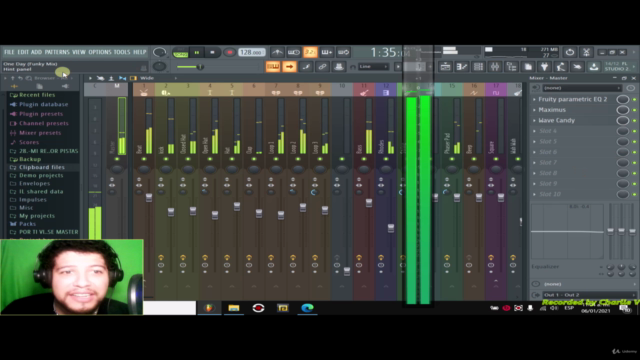The height and width of the screenshot is (360, 640).
Task: Open the Line snap dropdown
Action: pos(373,67)
